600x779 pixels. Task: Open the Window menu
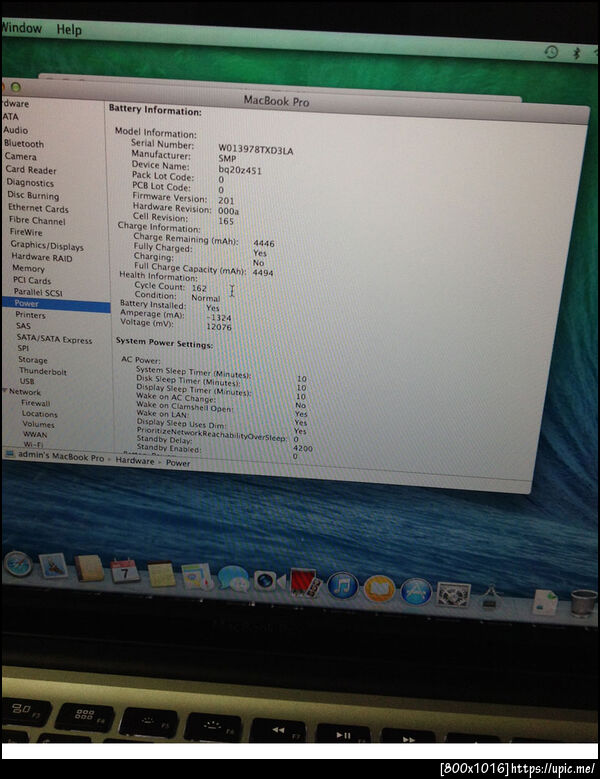pyautogui.click(x=21, y=27)
